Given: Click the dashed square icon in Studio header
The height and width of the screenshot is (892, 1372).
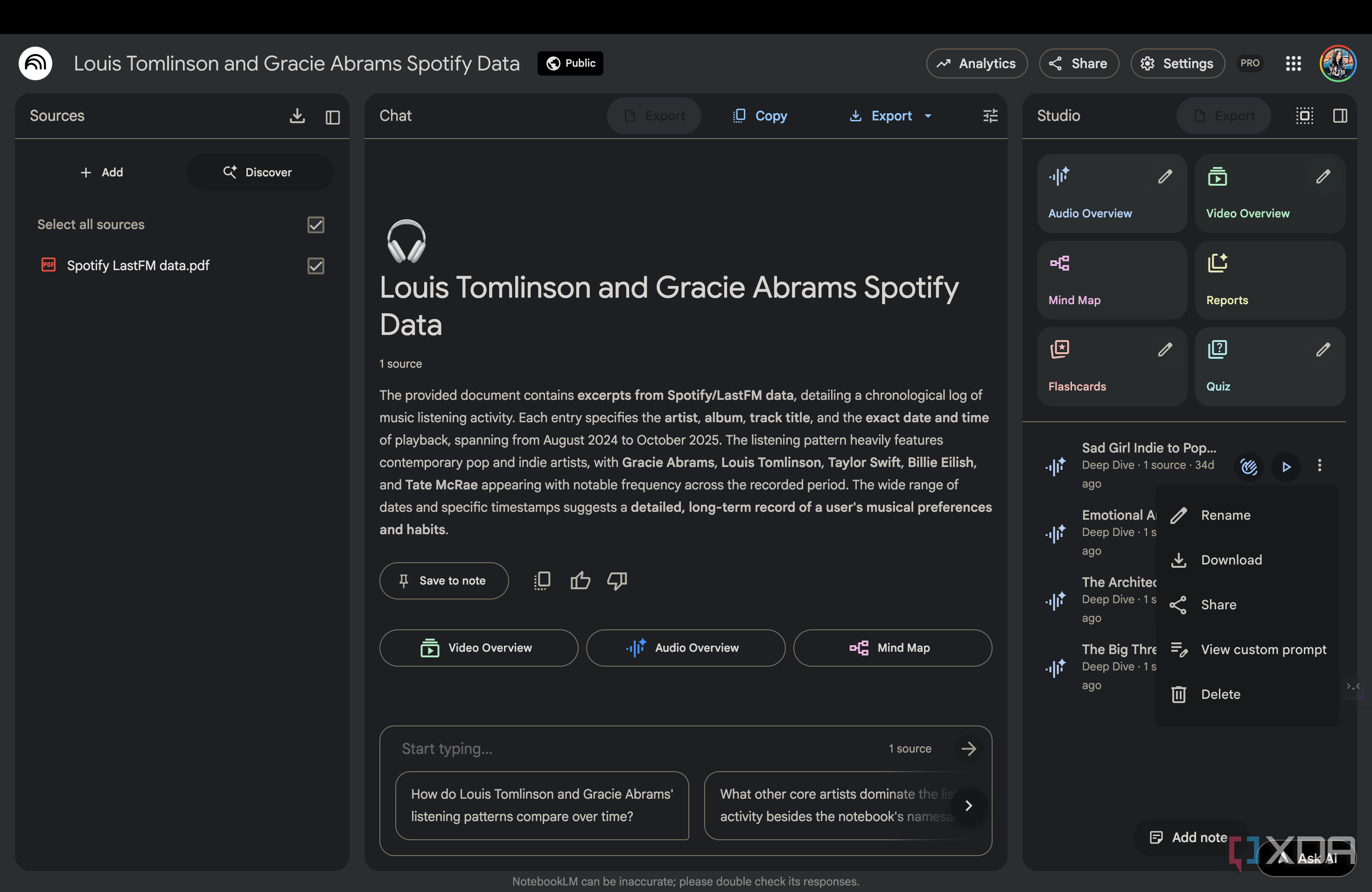Looking at the screenshot, I should (x=1304, y=116).
